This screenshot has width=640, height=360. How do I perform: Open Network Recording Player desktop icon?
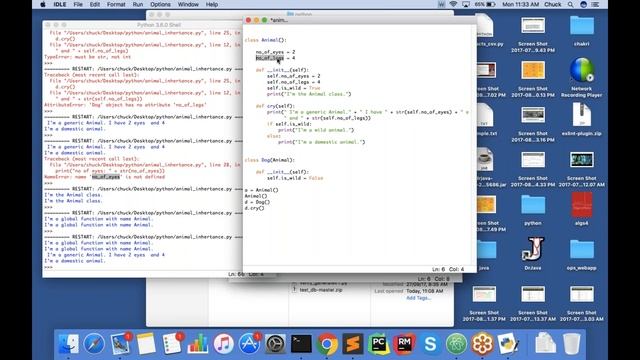[x=582, y=70]
